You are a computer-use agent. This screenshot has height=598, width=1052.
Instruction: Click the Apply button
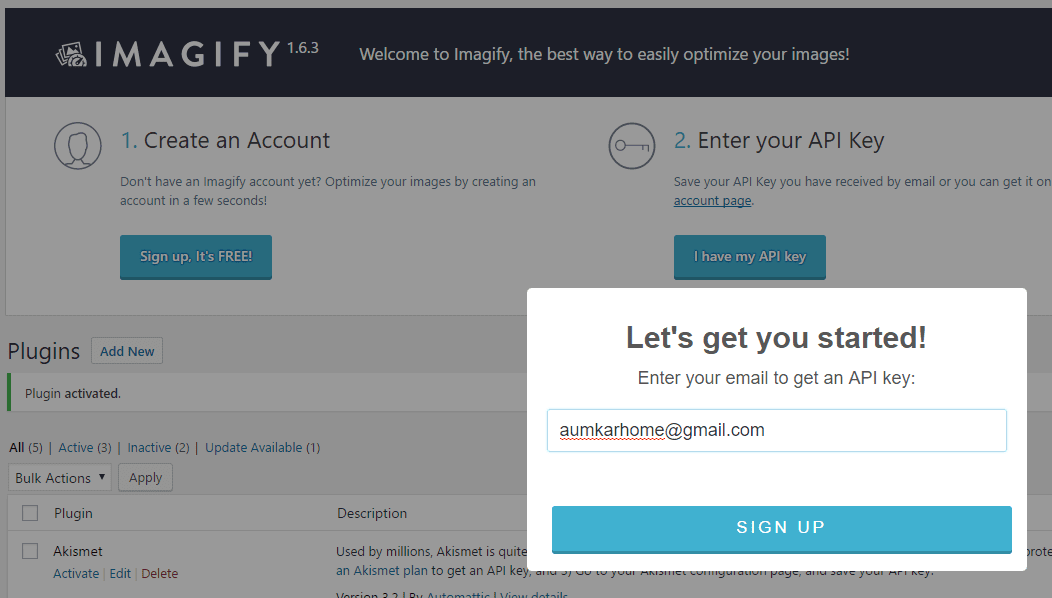click(146, 478)
